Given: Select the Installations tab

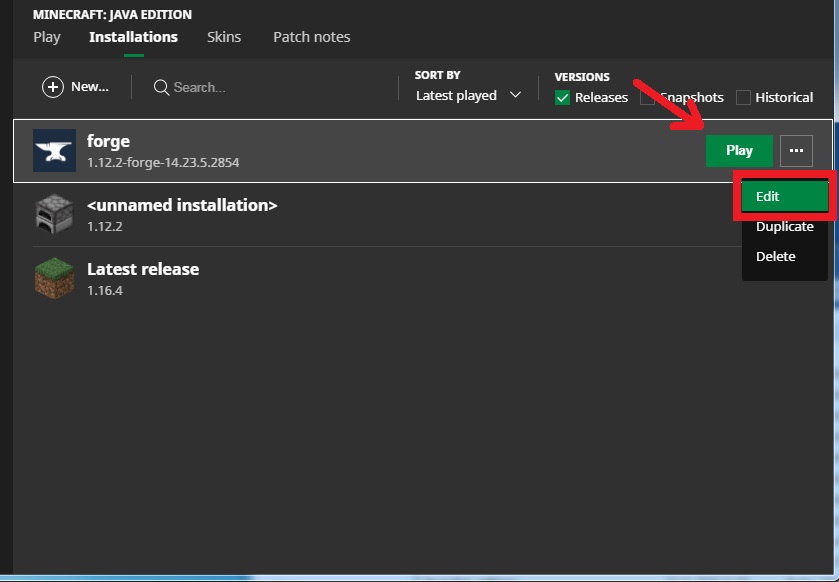Looking at the screenshot, I should 133,37.
